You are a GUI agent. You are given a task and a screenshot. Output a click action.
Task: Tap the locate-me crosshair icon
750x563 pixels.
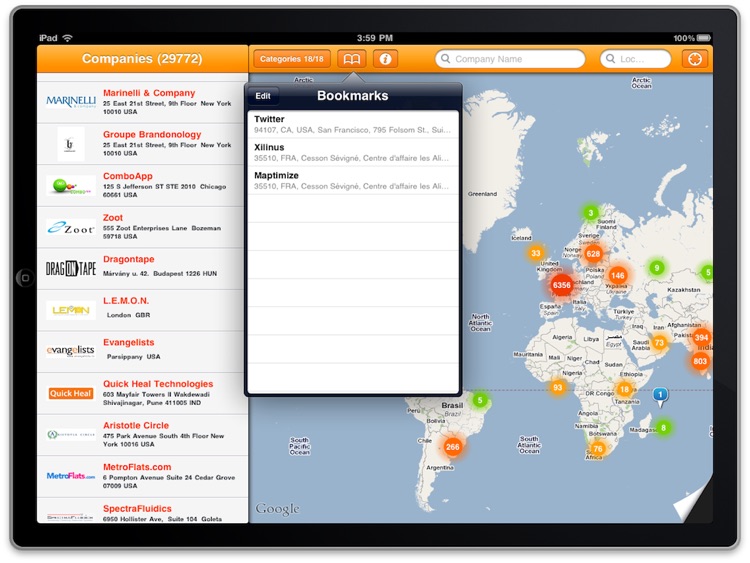tap(695, 59)
